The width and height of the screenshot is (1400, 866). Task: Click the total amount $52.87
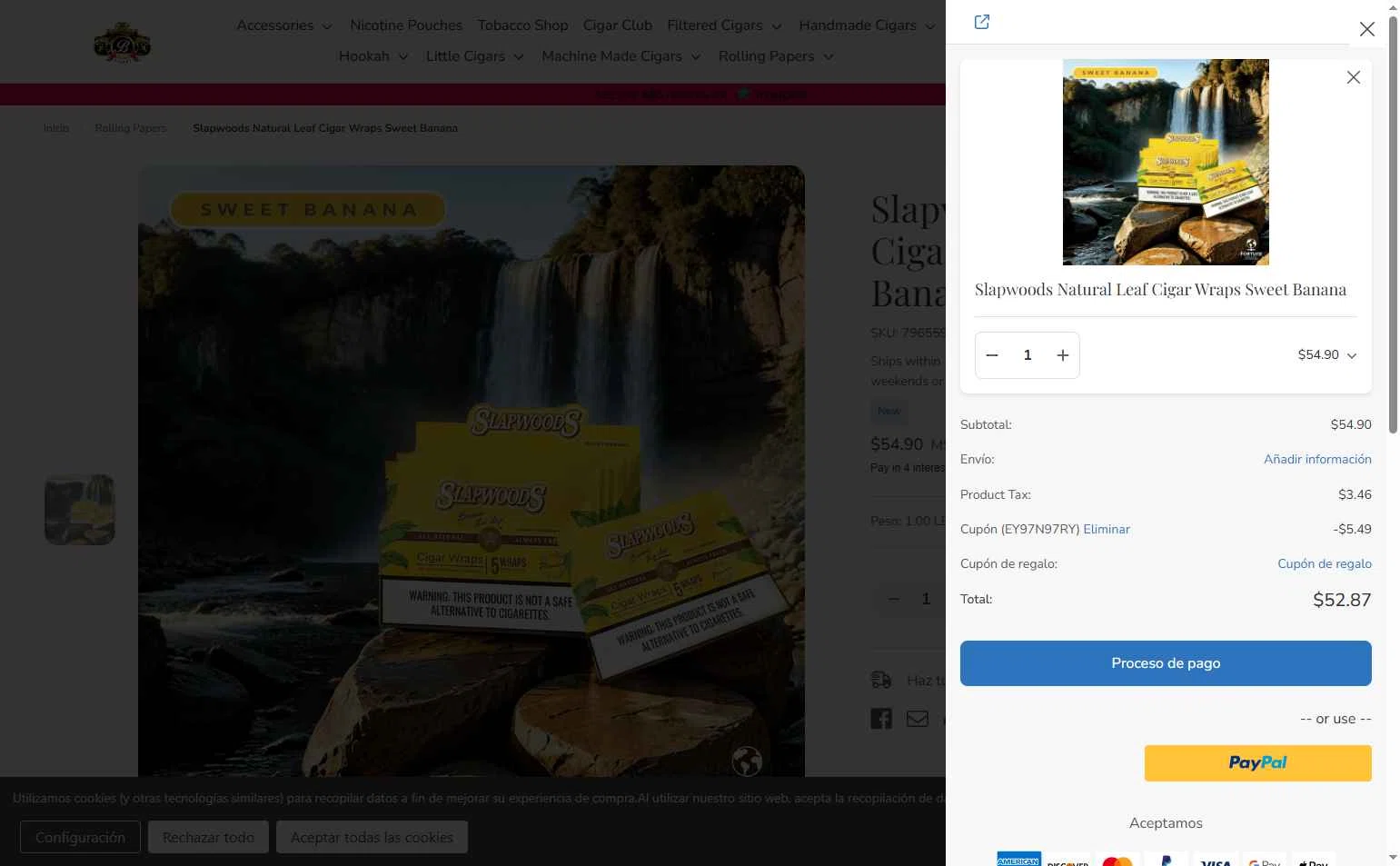(x=1342, y=600)
